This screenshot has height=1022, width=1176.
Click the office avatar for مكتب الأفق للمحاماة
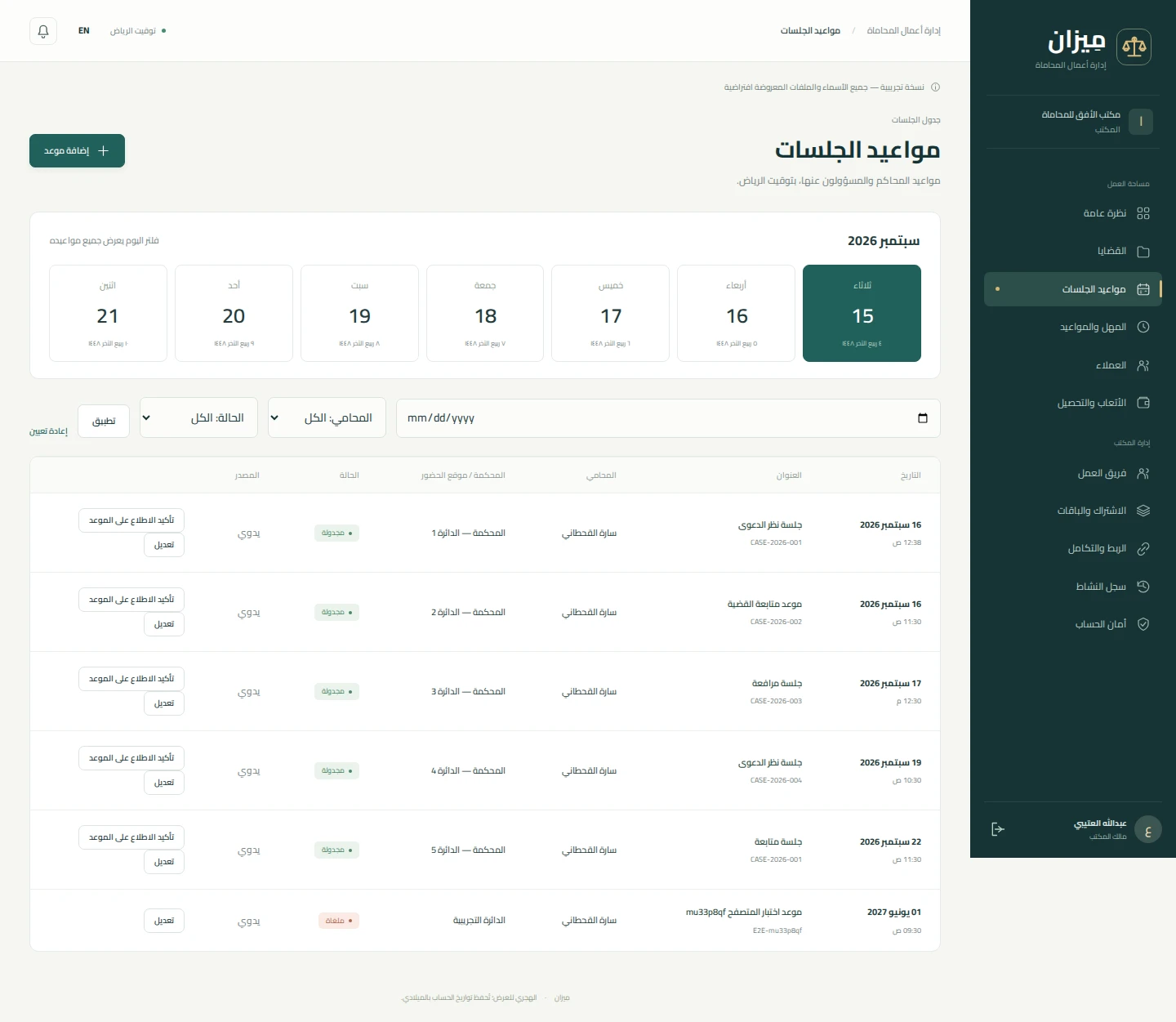click(x=1141, y=122)
